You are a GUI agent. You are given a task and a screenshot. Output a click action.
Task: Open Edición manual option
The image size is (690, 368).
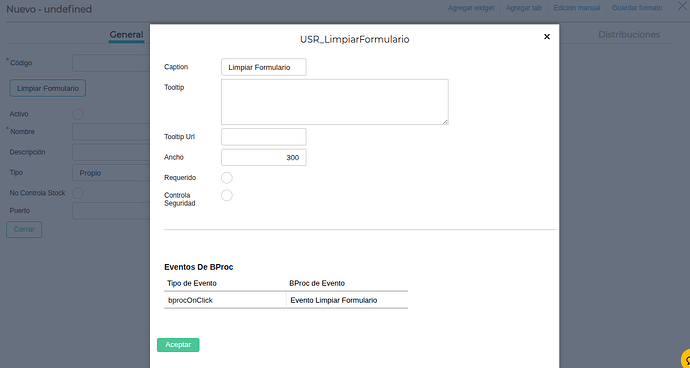click(576, 8)
